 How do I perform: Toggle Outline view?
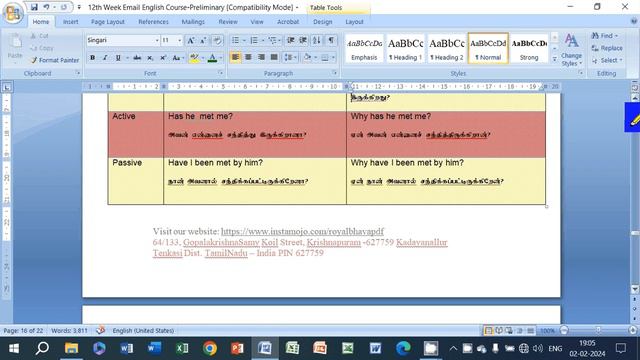(x=520, y=330)
